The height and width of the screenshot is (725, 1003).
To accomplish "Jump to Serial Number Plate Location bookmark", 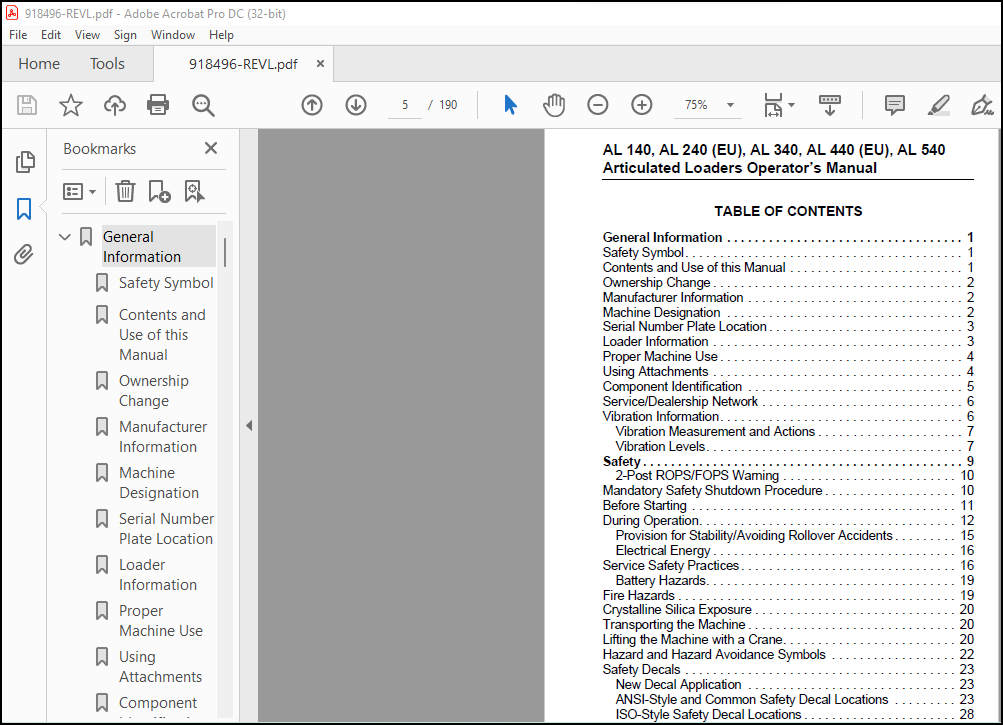I will point(166,529).
